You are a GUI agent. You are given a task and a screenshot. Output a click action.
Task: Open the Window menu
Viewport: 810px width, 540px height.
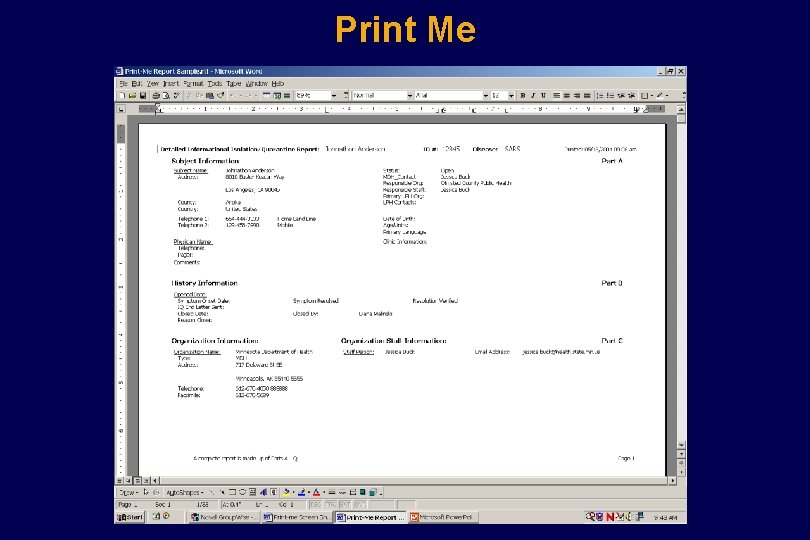[256, 83]
